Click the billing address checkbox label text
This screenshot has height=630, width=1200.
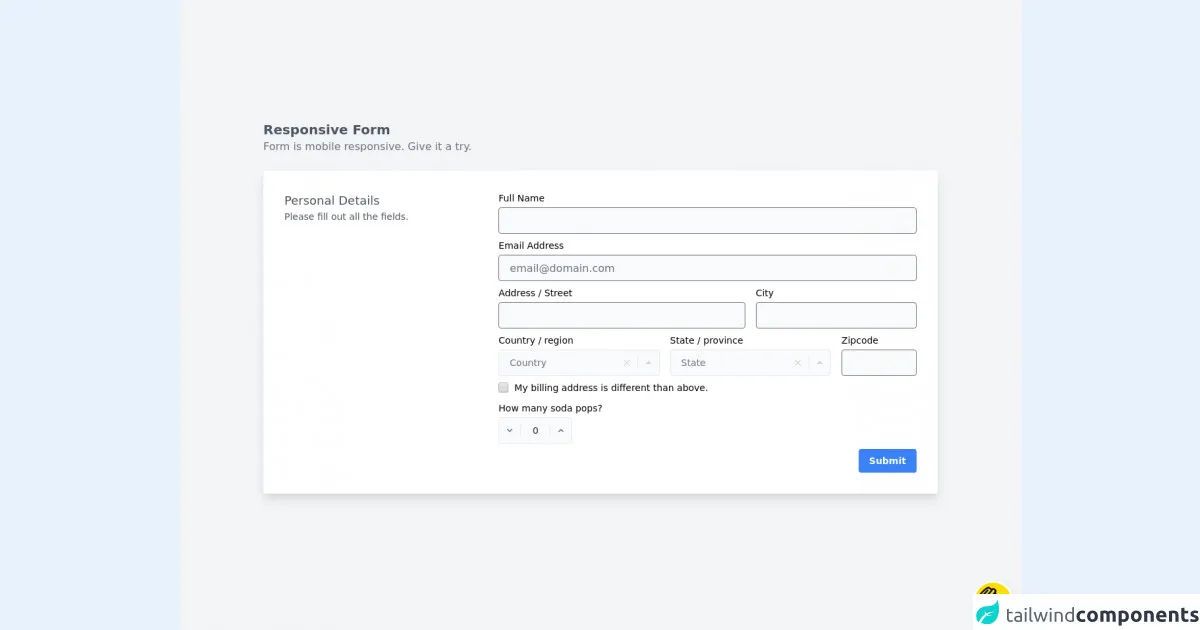click(611, 388)
